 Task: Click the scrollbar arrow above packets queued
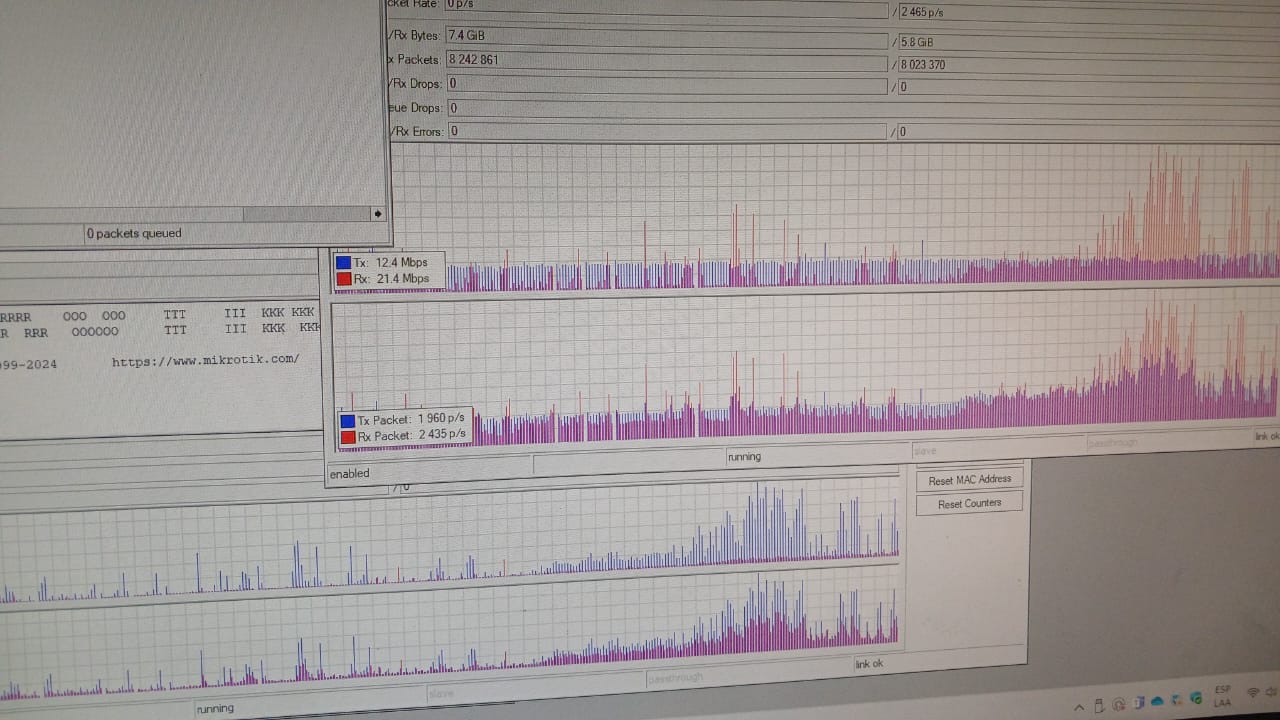click(377, 213)
